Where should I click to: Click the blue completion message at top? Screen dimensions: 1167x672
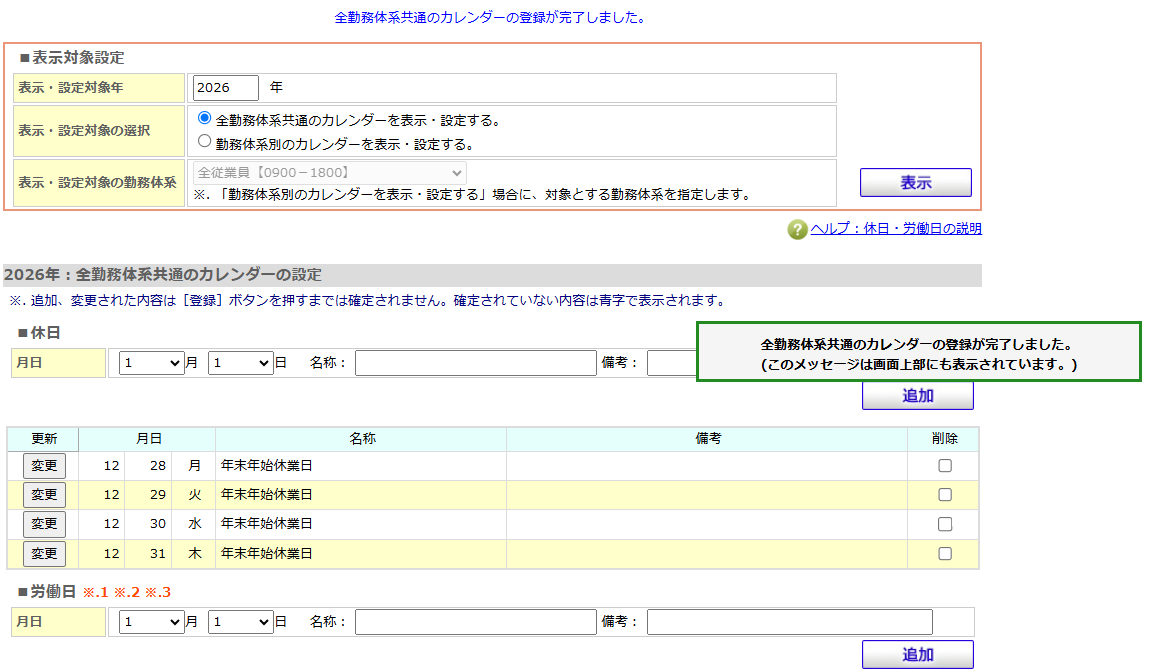490,18
